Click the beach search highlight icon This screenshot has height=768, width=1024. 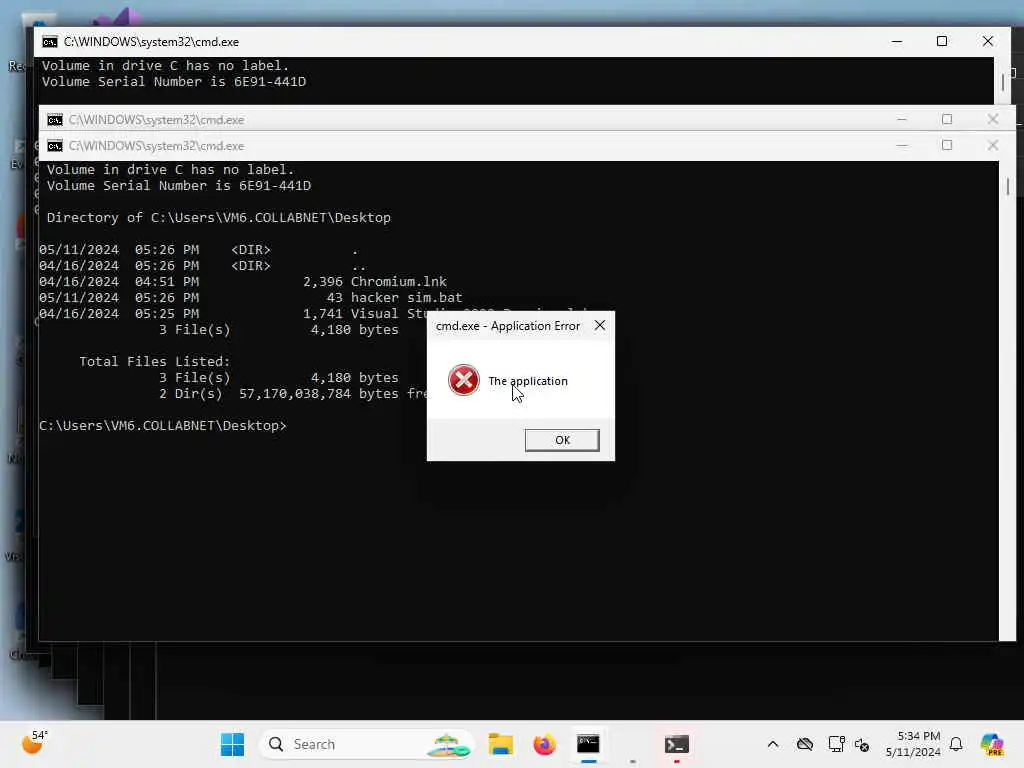pyautogui.click(x=448, y=744)
